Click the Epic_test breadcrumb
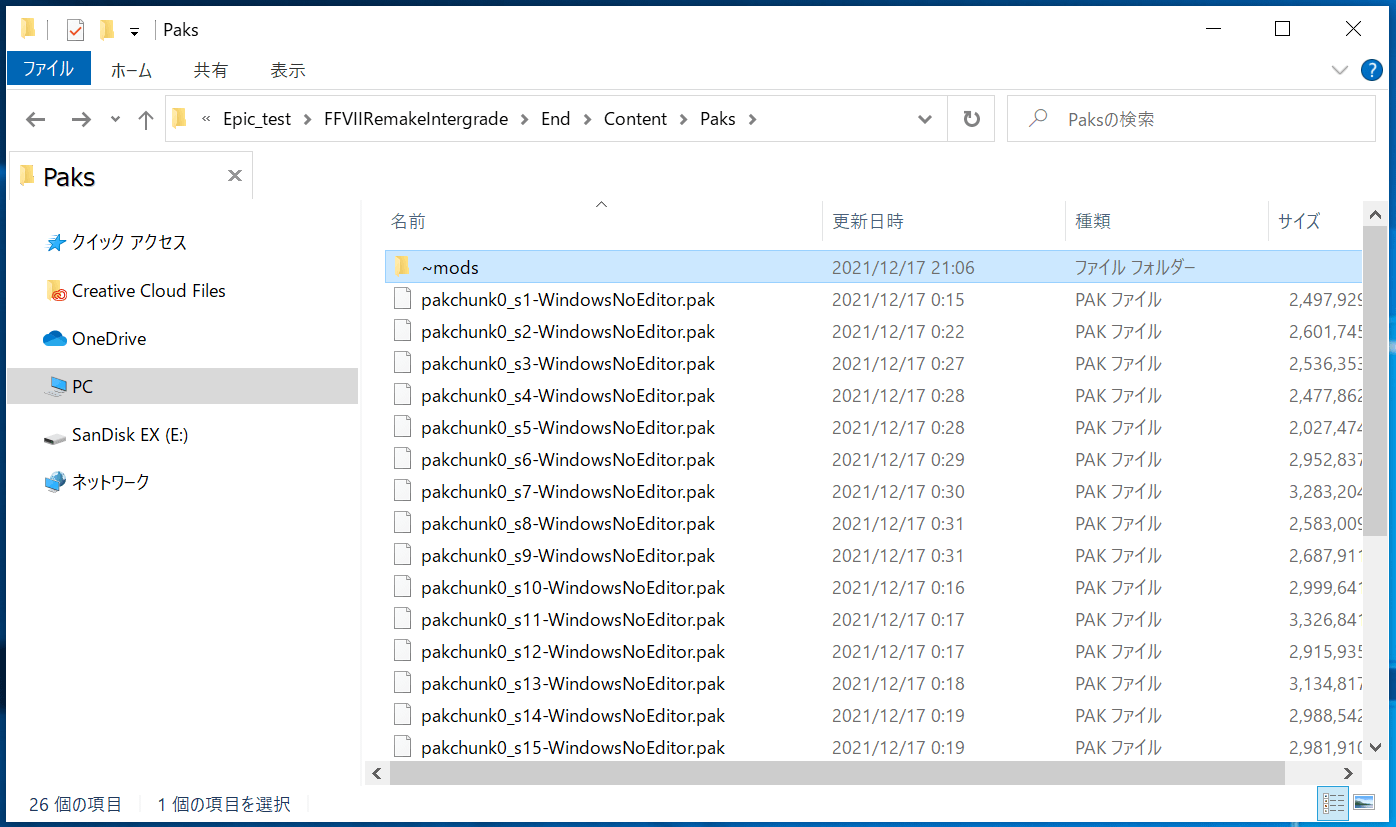 pos(257,119)
